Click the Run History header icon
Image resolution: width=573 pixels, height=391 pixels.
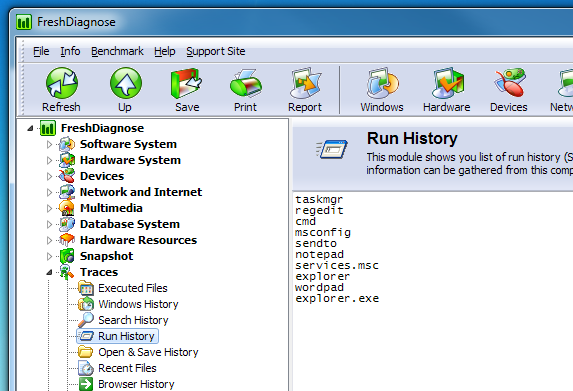click(x=332, y=149)
